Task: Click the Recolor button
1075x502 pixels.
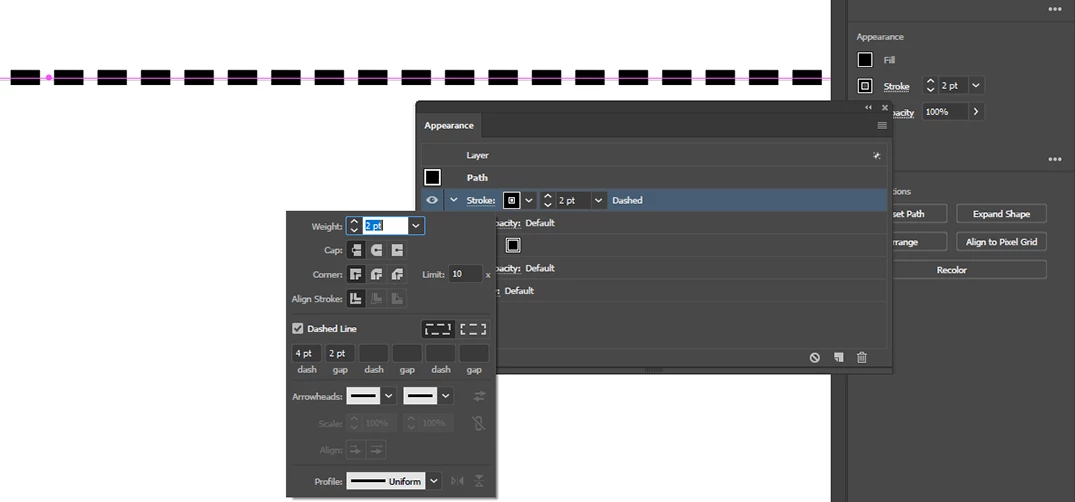Action: tap(952, 270)
